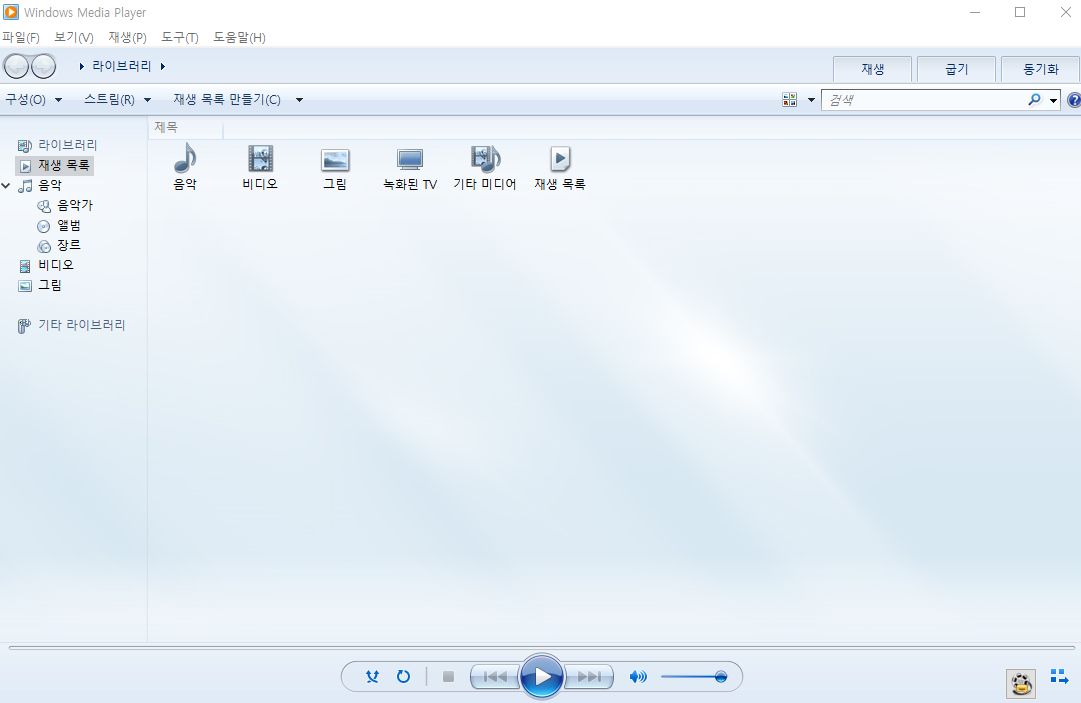The height and width of the screenshot is (703, 1081).
Task: Switch to the 동기화 tab
Action: [x=1040, y=69]
